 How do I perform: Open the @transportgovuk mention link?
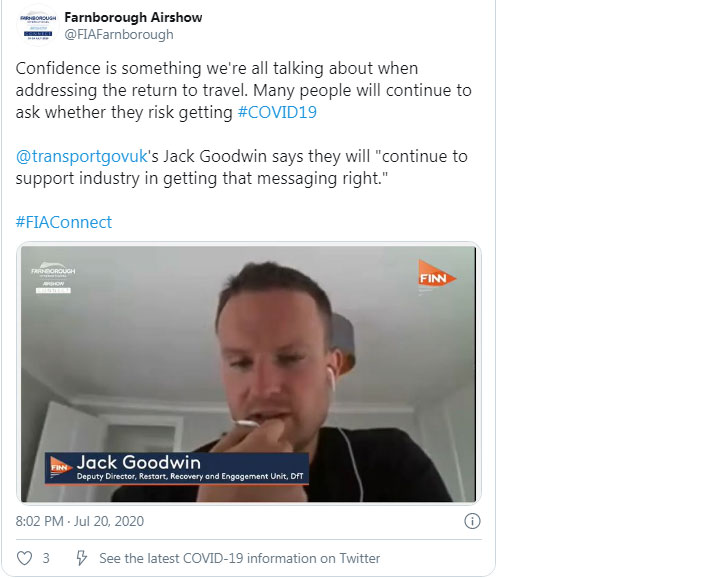point(82,156)
